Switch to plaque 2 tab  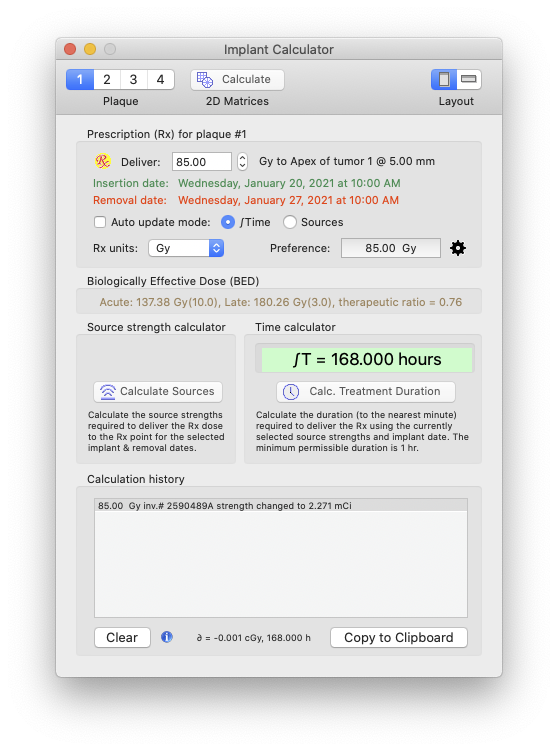[107, 80]
